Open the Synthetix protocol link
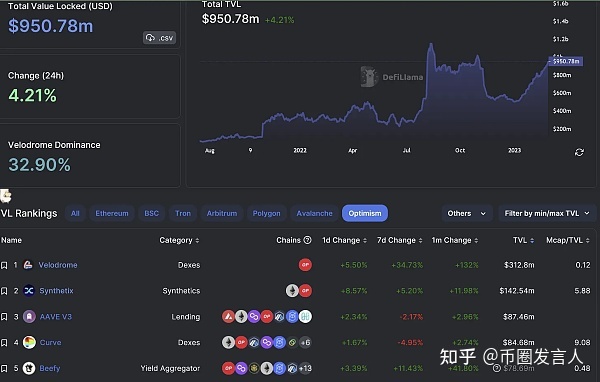The width and height of the screenshot is (600, 382). coord(56,291)
